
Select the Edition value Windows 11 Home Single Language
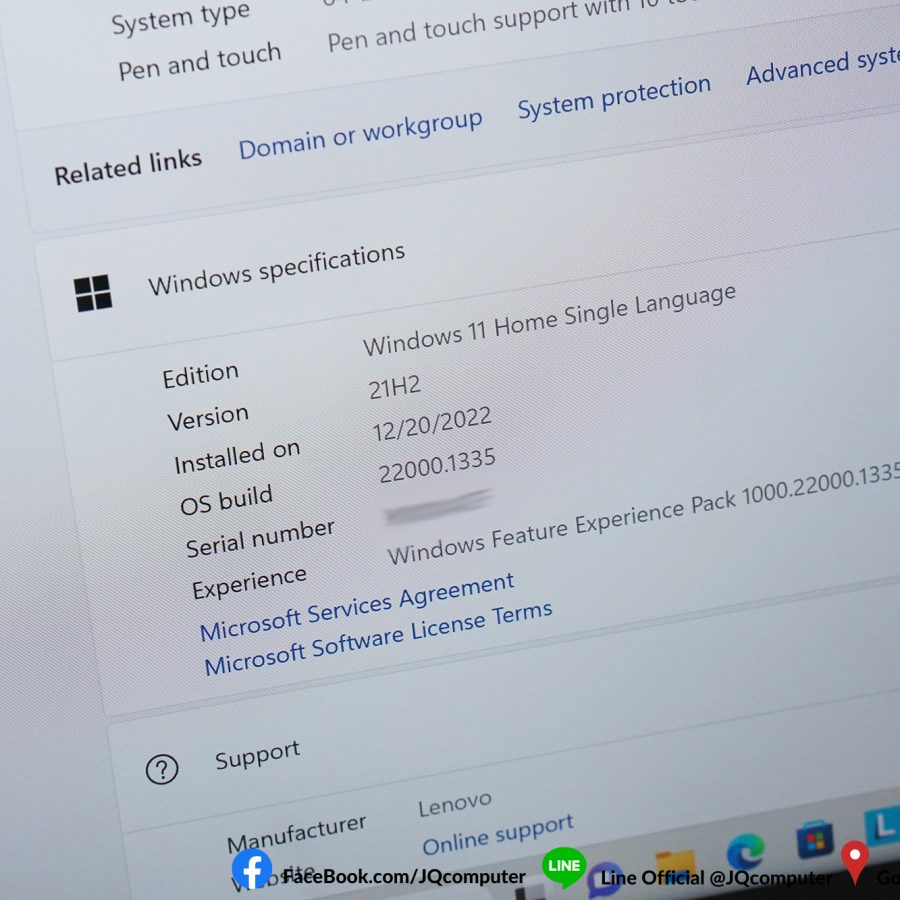click(549, 320)
